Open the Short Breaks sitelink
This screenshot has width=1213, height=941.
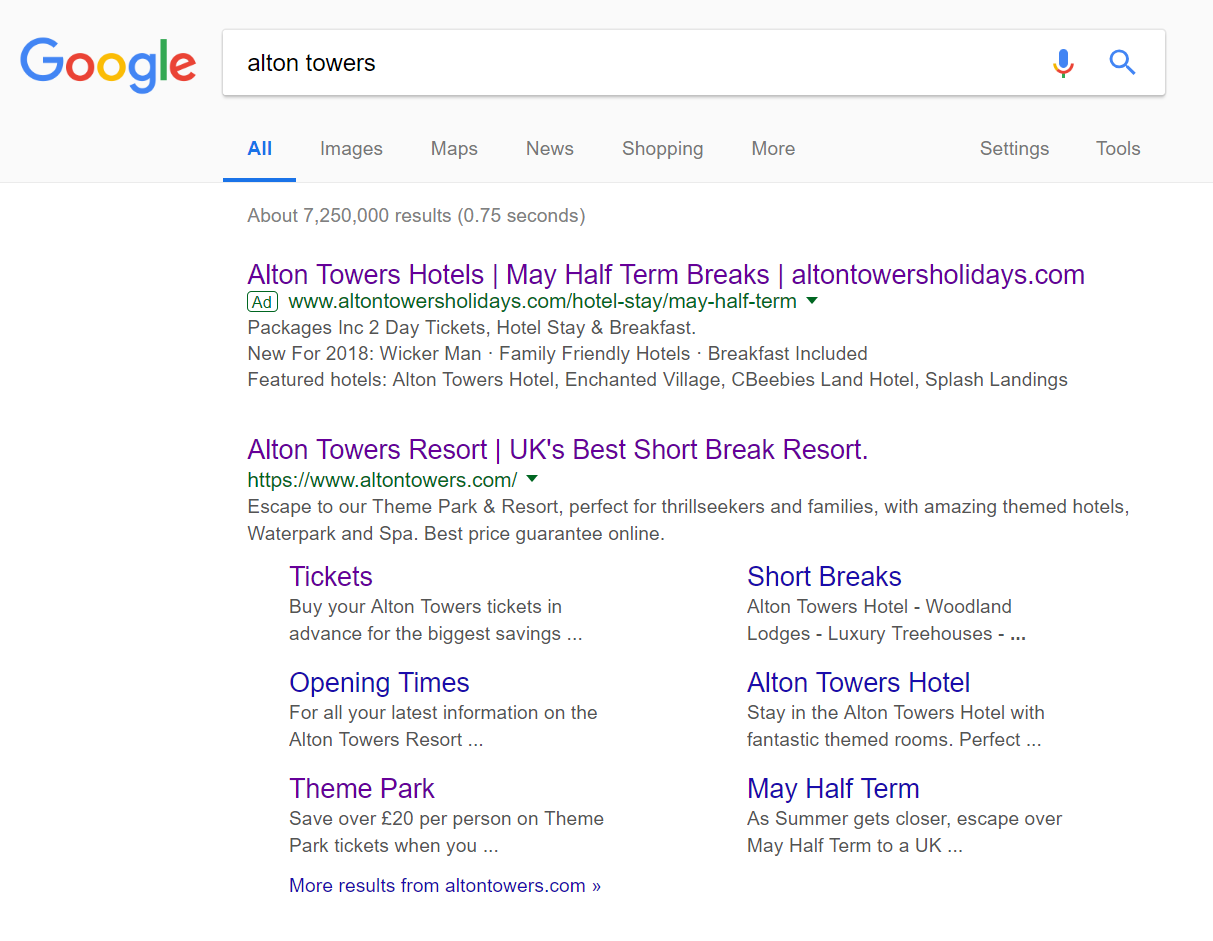[824, 577]
